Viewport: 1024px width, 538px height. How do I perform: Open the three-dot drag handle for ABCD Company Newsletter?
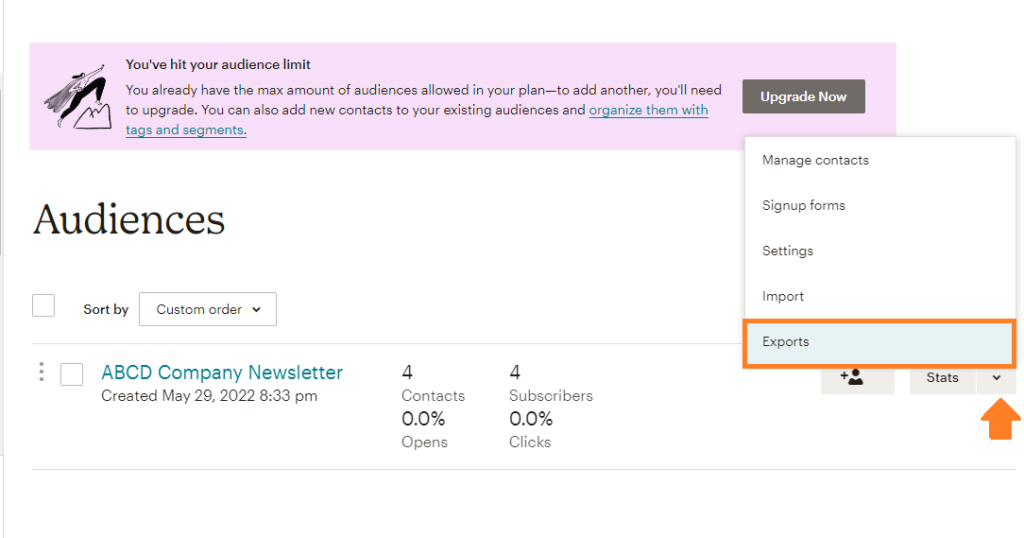click(x=41, y=372)
